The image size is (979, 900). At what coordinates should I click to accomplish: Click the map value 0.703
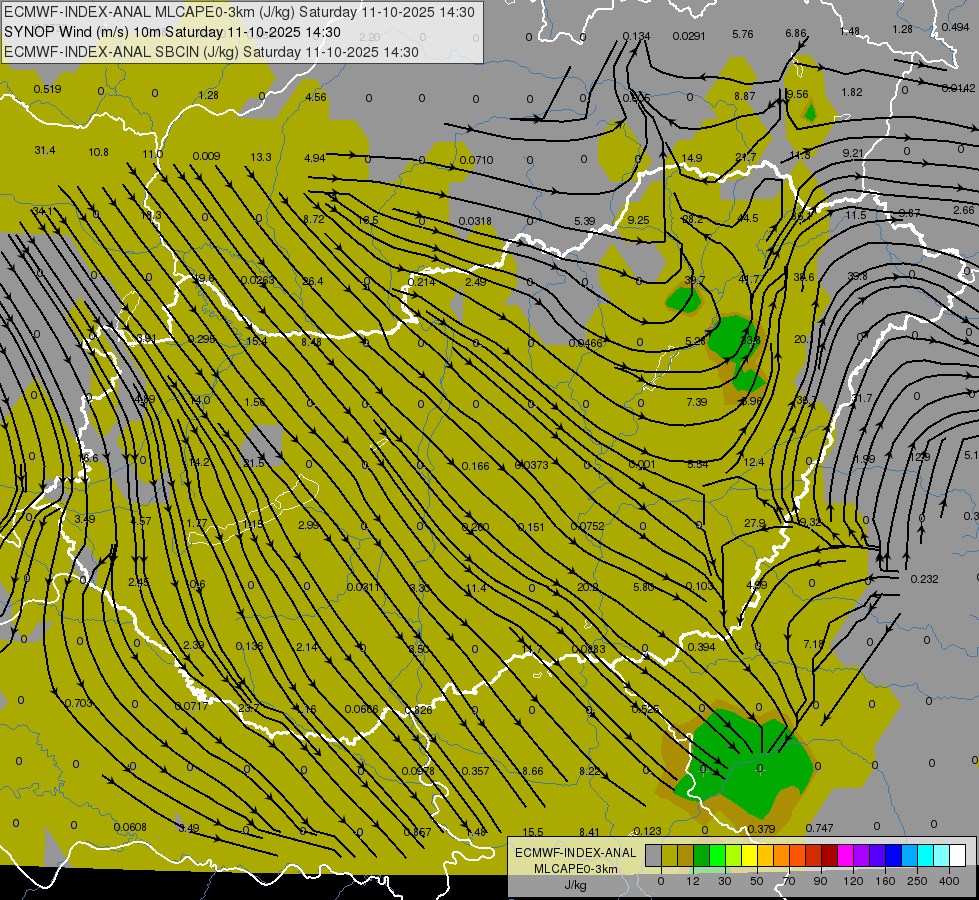click(79, 703)
